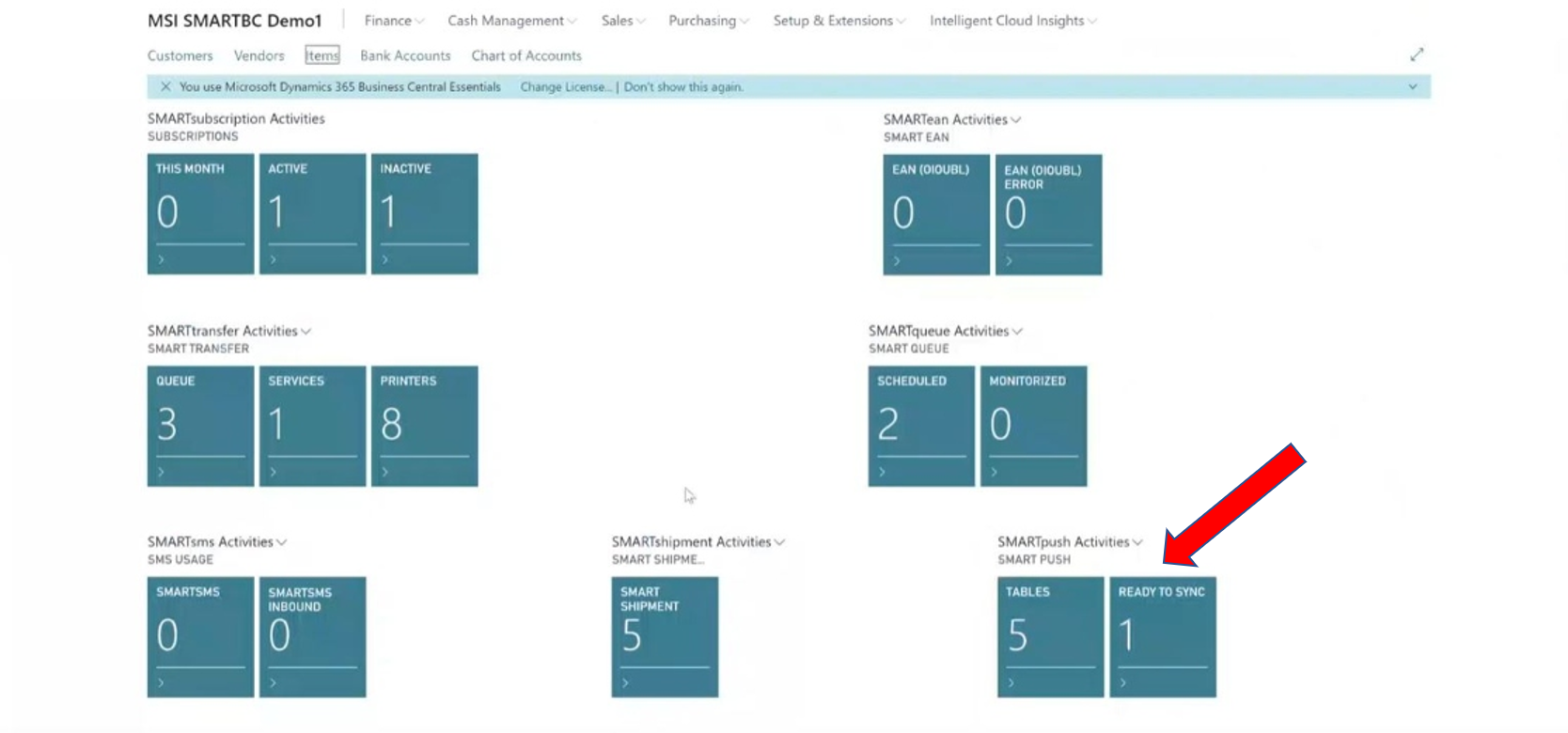Open the Queue tile under SMARTtransfer
Screen dimensions: 1568x733
(x=200, y=427)
